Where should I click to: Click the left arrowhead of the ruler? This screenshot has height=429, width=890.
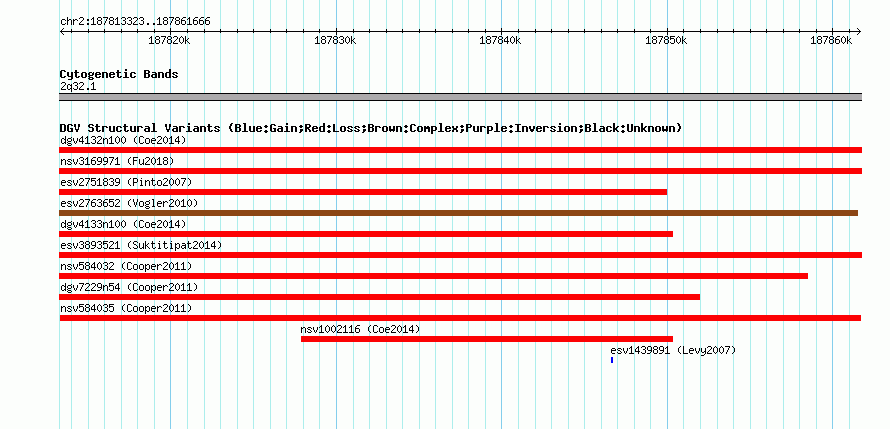pyautogui.click(x=62, y=32)
